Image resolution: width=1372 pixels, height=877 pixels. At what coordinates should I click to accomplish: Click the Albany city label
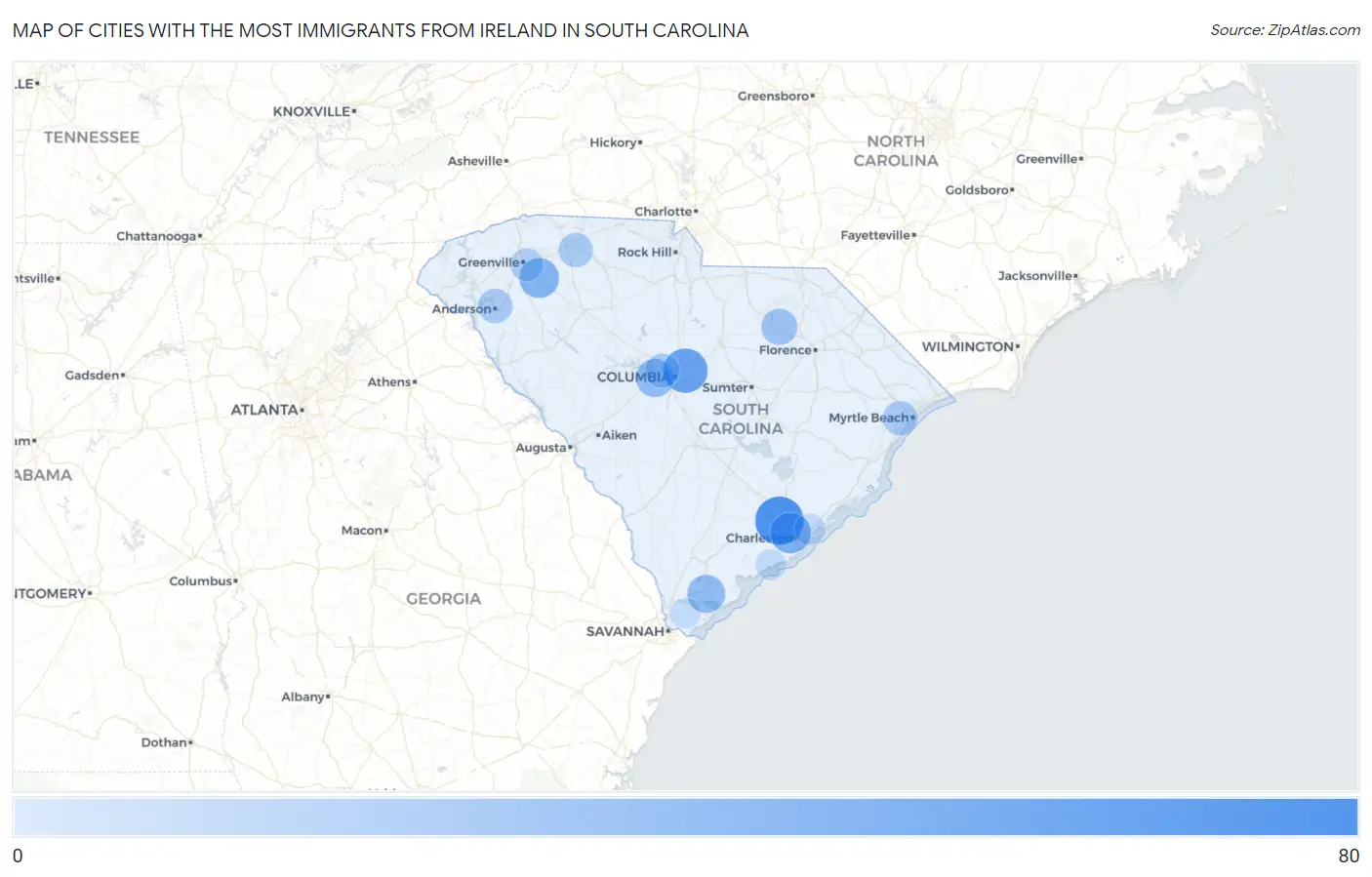pos(305,697)
